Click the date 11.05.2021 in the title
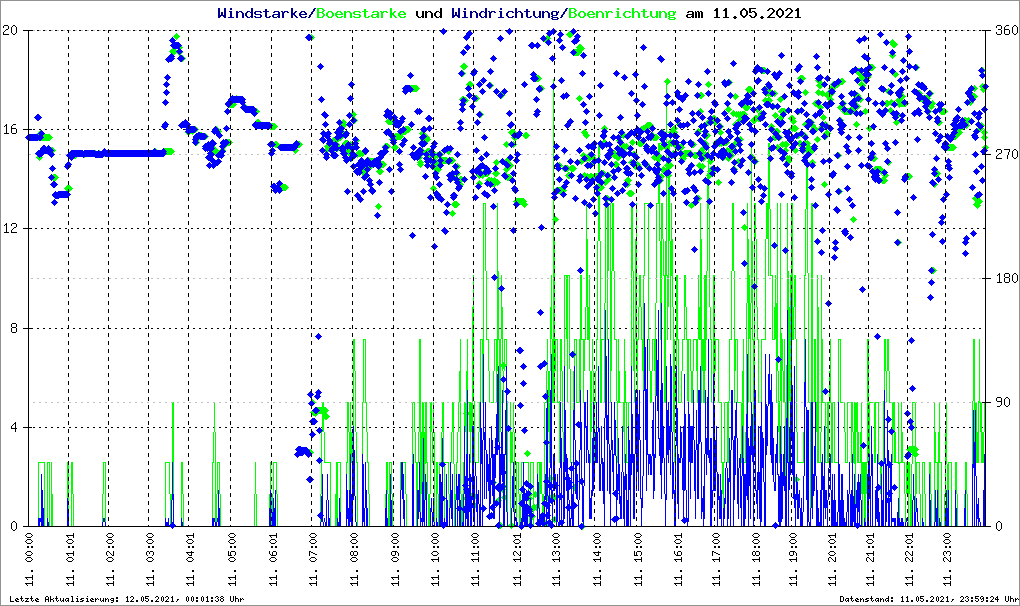 pos(756,14)
